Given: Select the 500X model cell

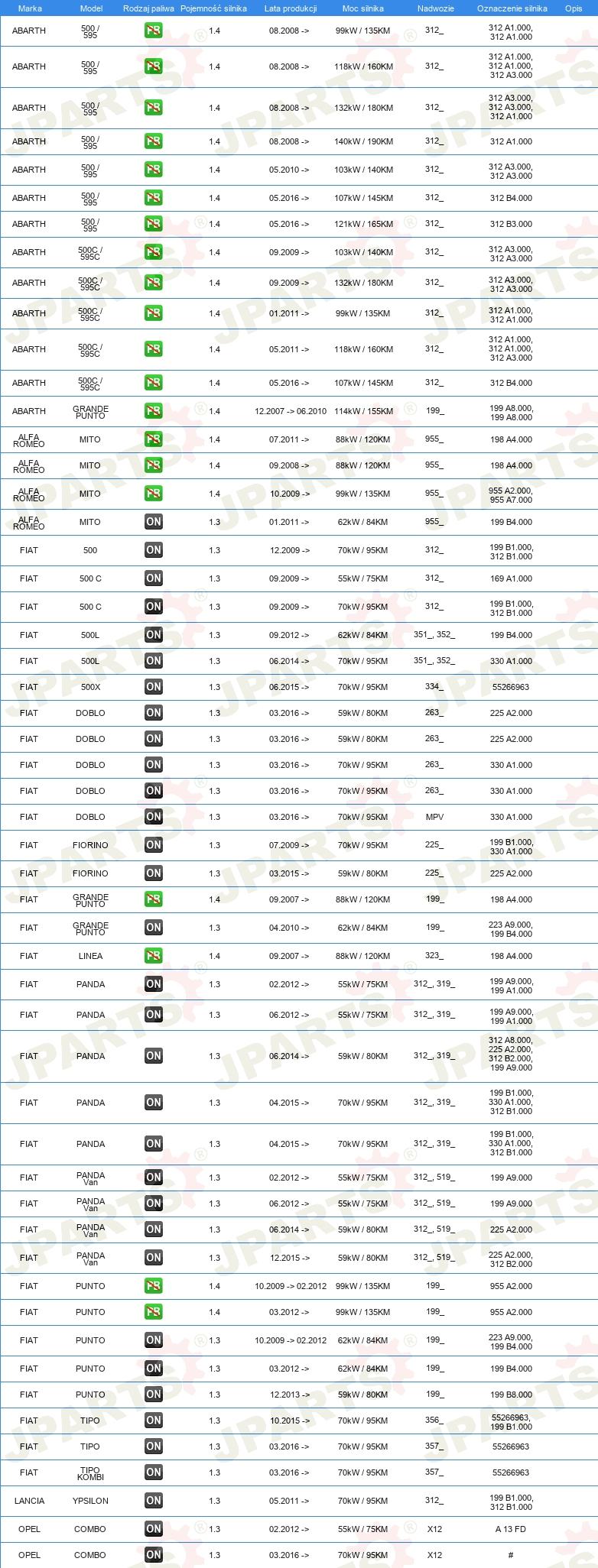Looking at the screenshot, I should tap(90, 687).
